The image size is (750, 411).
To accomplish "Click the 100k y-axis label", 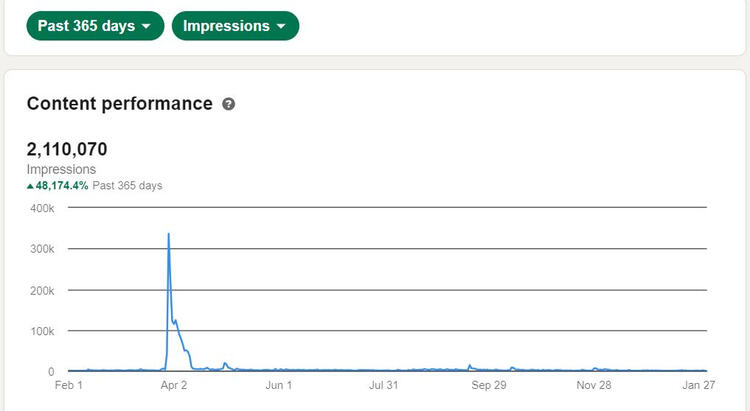I will (40, 331).
